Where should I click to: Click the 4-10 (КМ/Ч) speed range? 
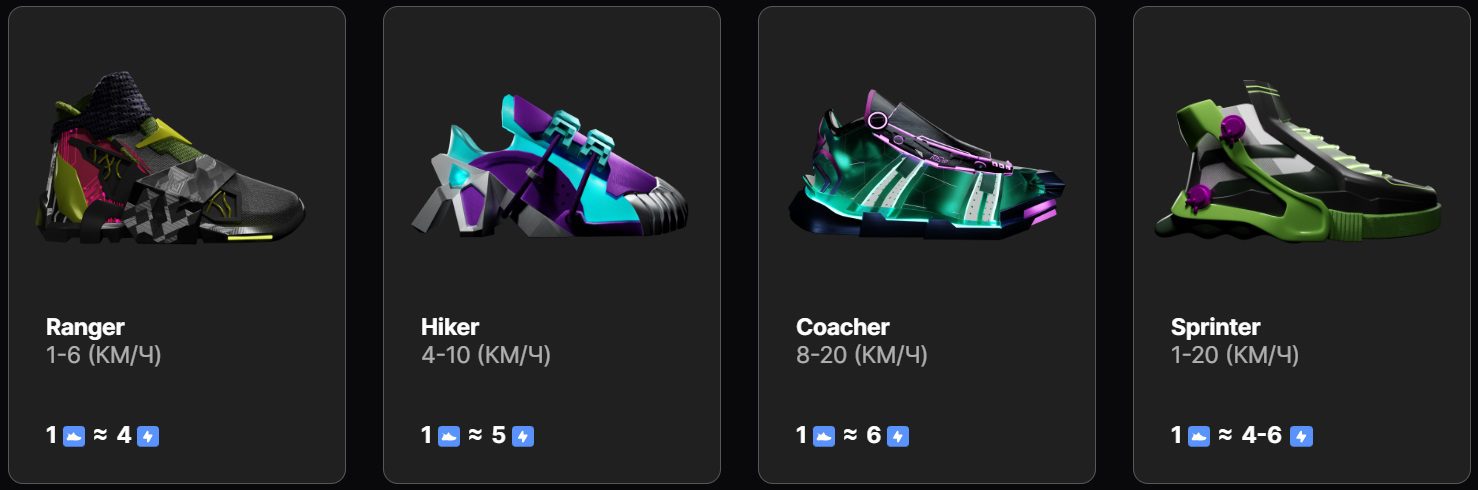(x=486, y=355)
